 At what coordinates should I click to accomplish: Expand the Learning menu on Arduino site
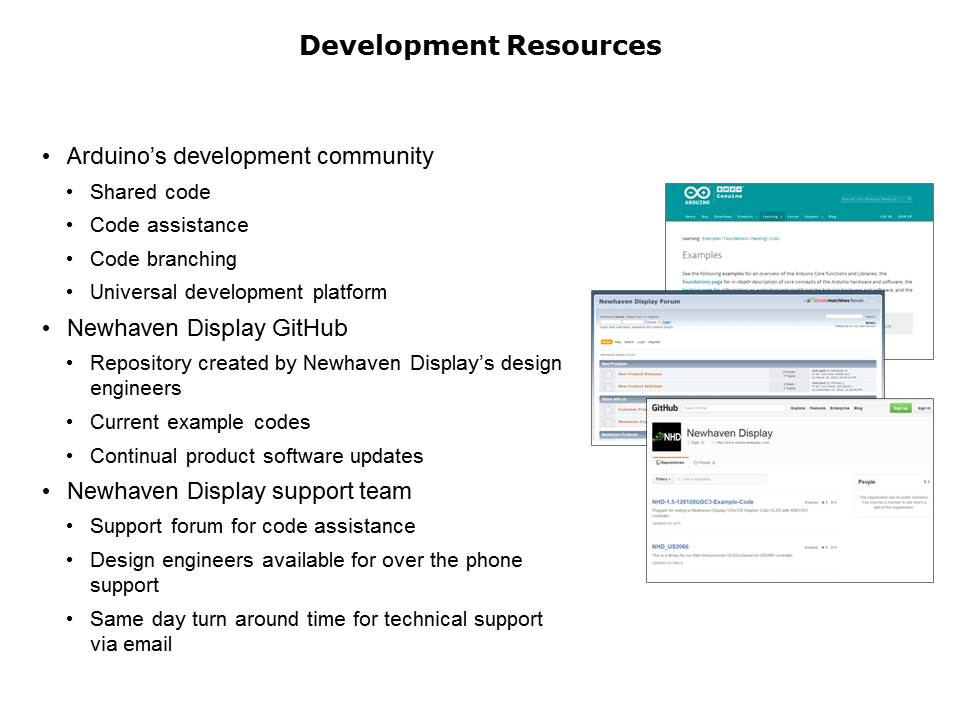tap(770, 216)
